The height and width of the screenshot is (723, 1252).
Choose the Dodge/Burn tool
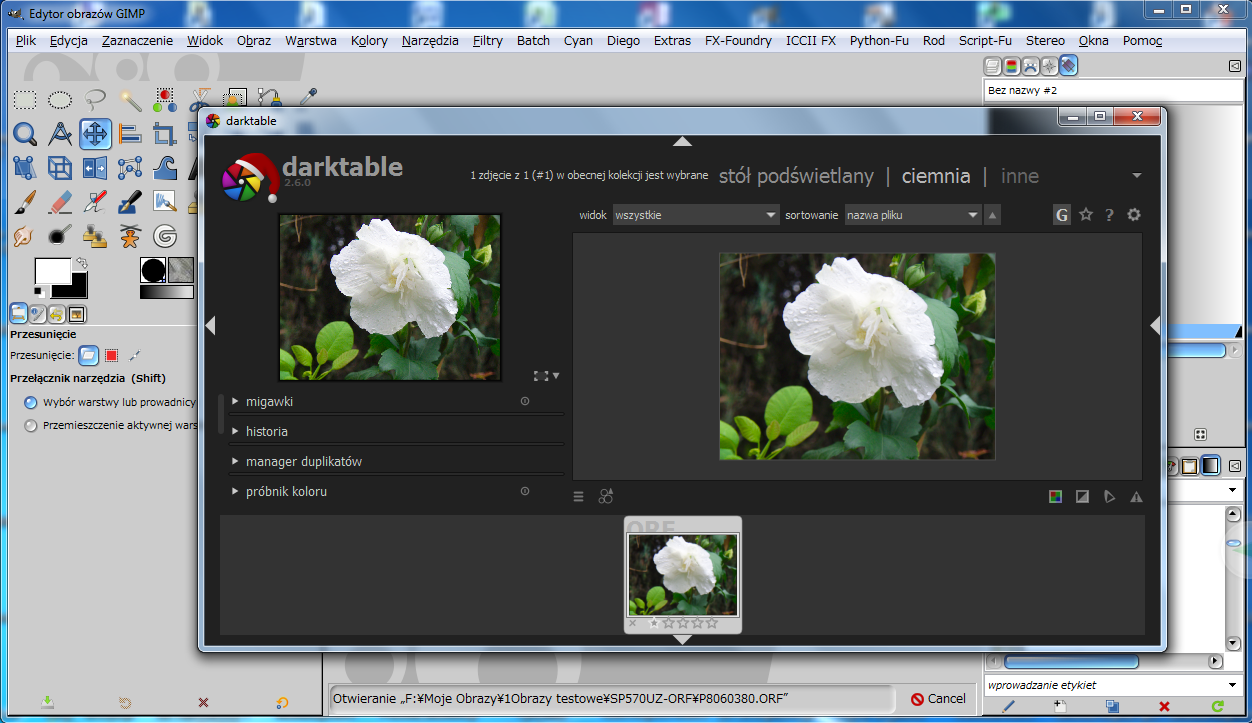[x=60, y=236]
